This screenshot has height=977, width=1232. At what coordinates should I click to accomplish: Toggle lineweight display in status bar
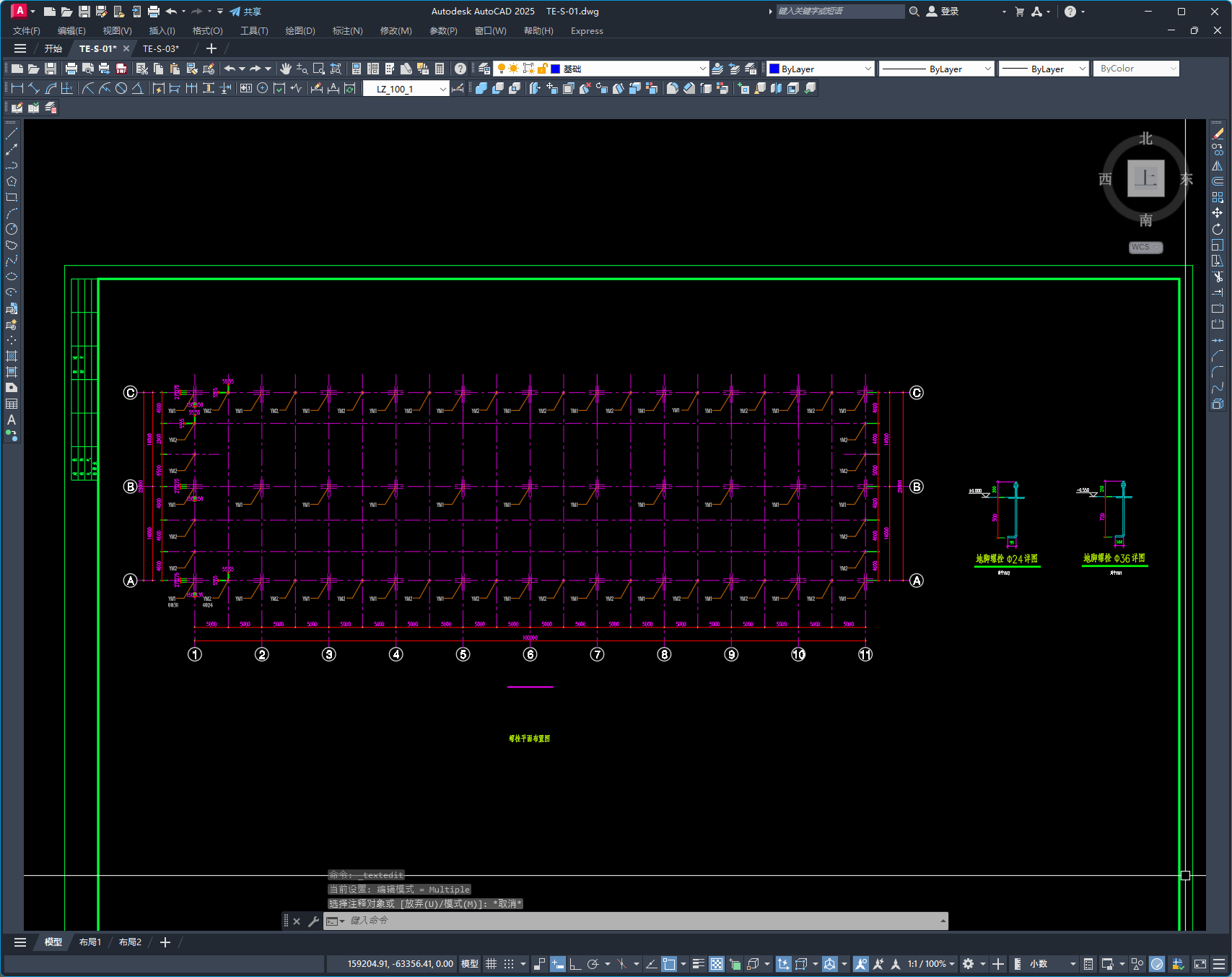tap(698, 963)
